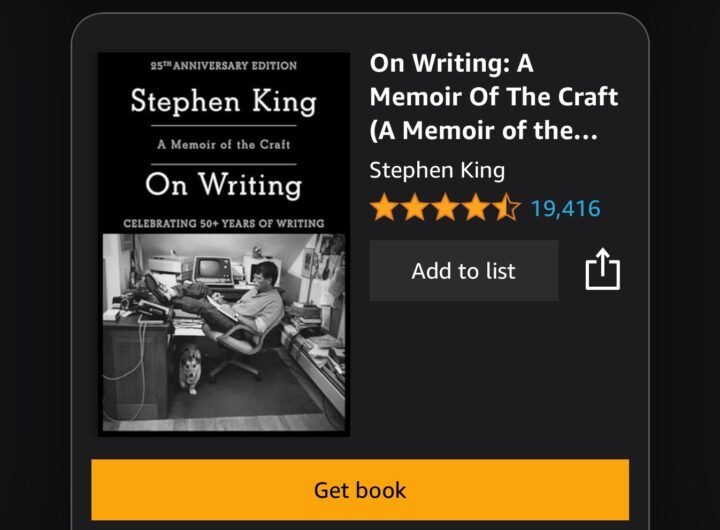
Task: Click the Stephen King name on the cover
Action: [224, 101]
